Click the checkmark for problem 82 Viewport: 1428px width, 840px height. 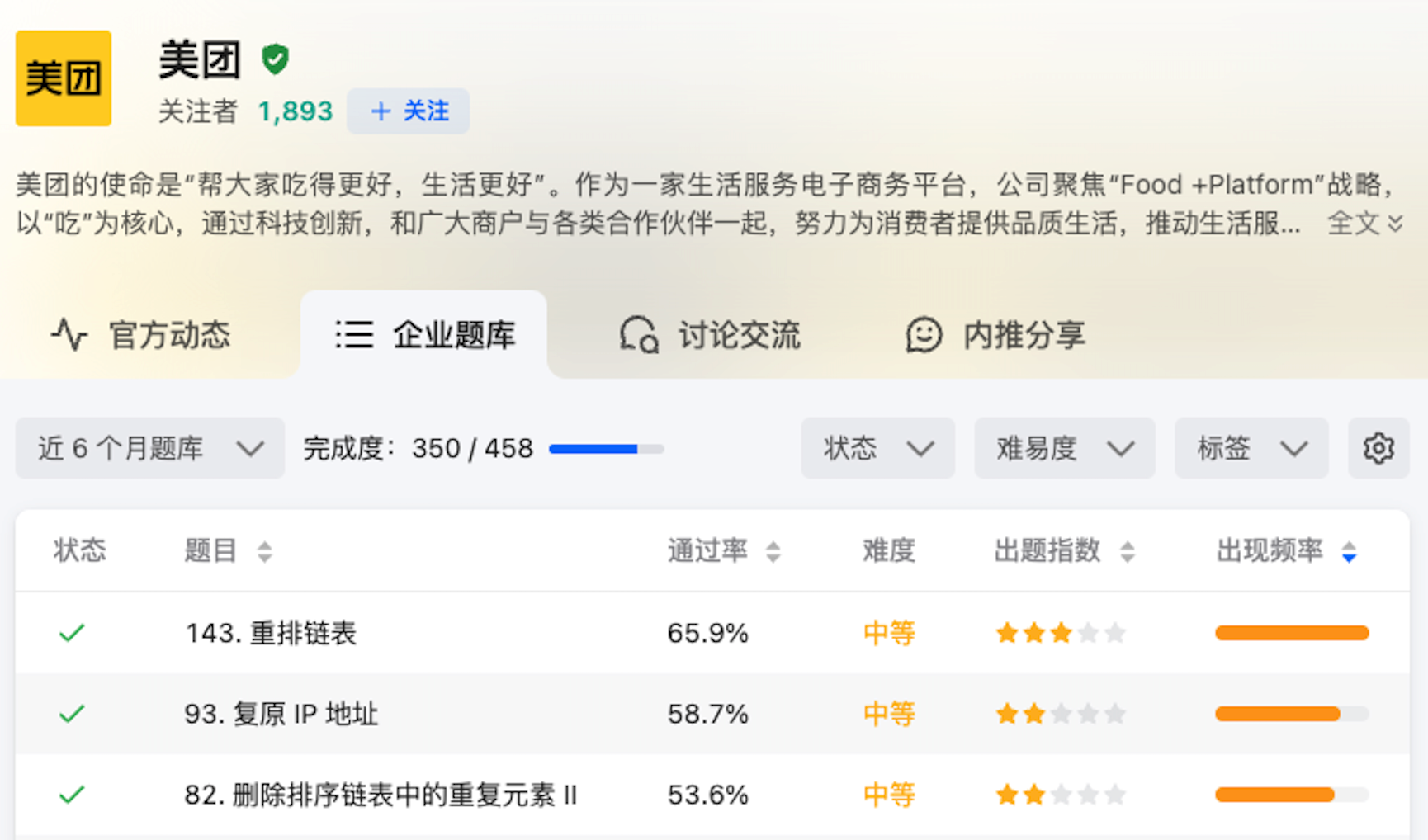pyautogui.click(x=72, y=795)
